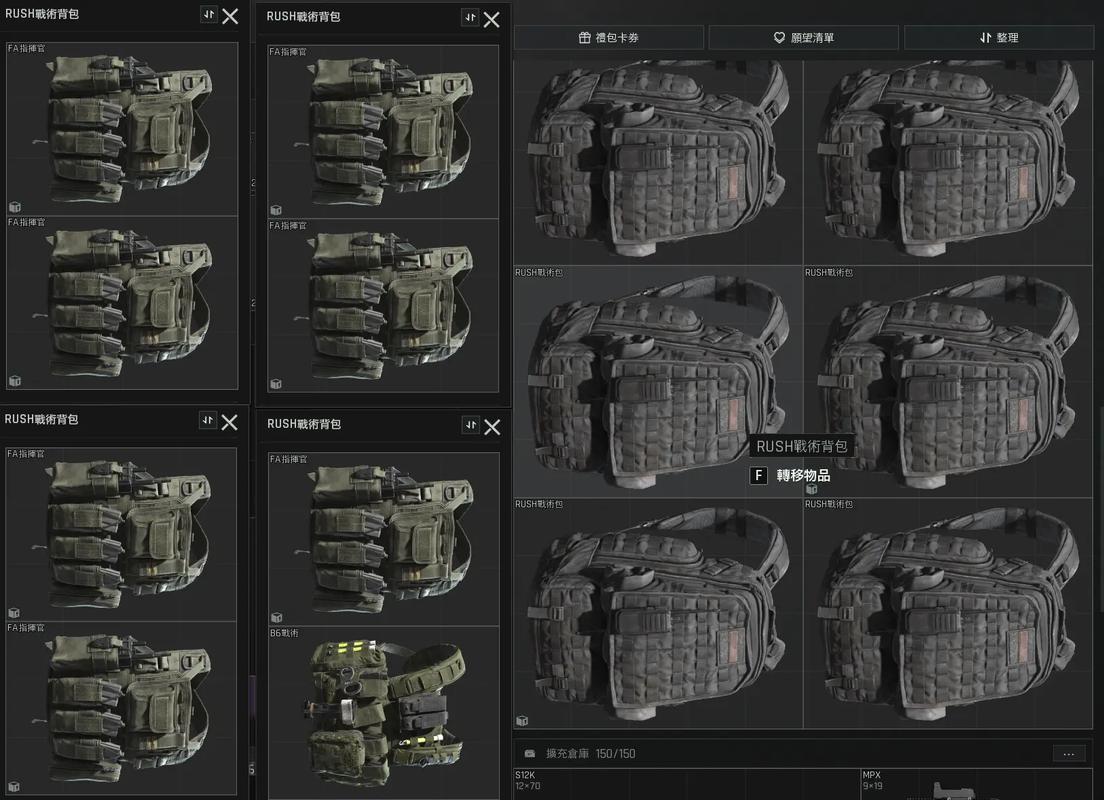Image resolution: width=1104 pixels, height=800 pixels.
Task: Select top FA指揮官 rig in upper-left window
Action: pyautogui.click(x=123, y=129)
